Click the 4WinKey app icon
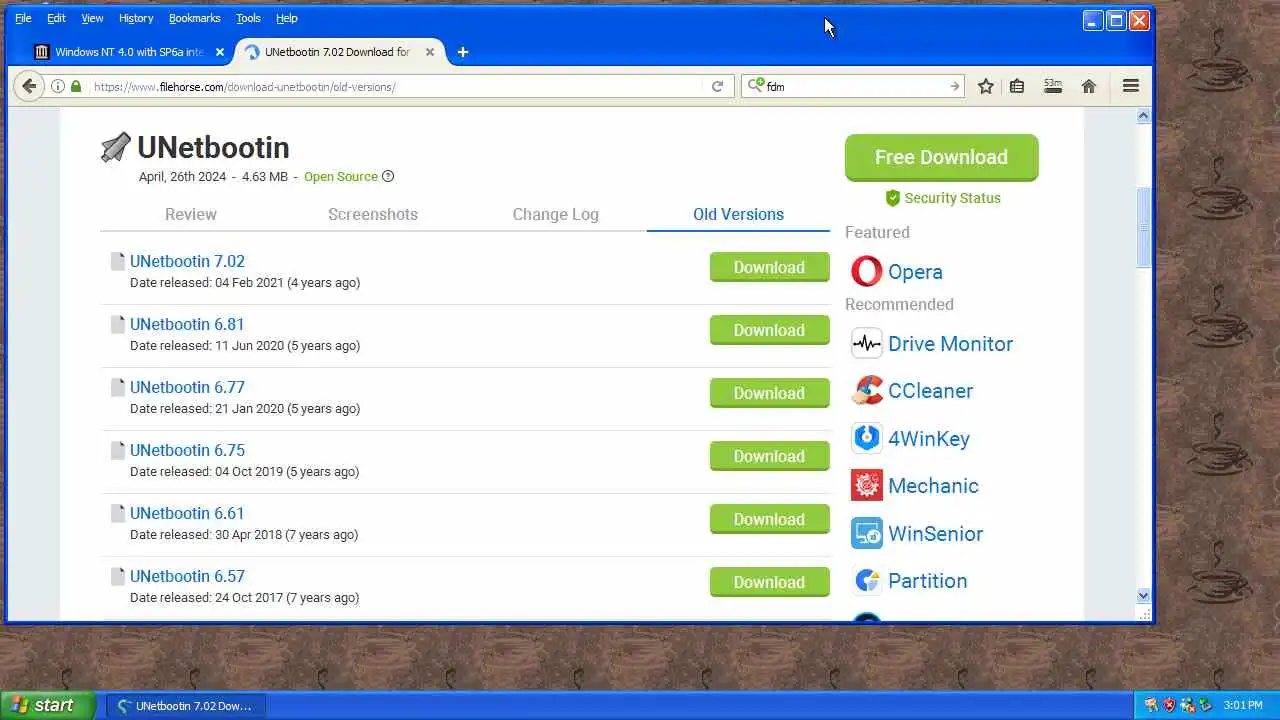Image resolution: width=1280 pixels, height=720 pixels. (x=867, y=438)
